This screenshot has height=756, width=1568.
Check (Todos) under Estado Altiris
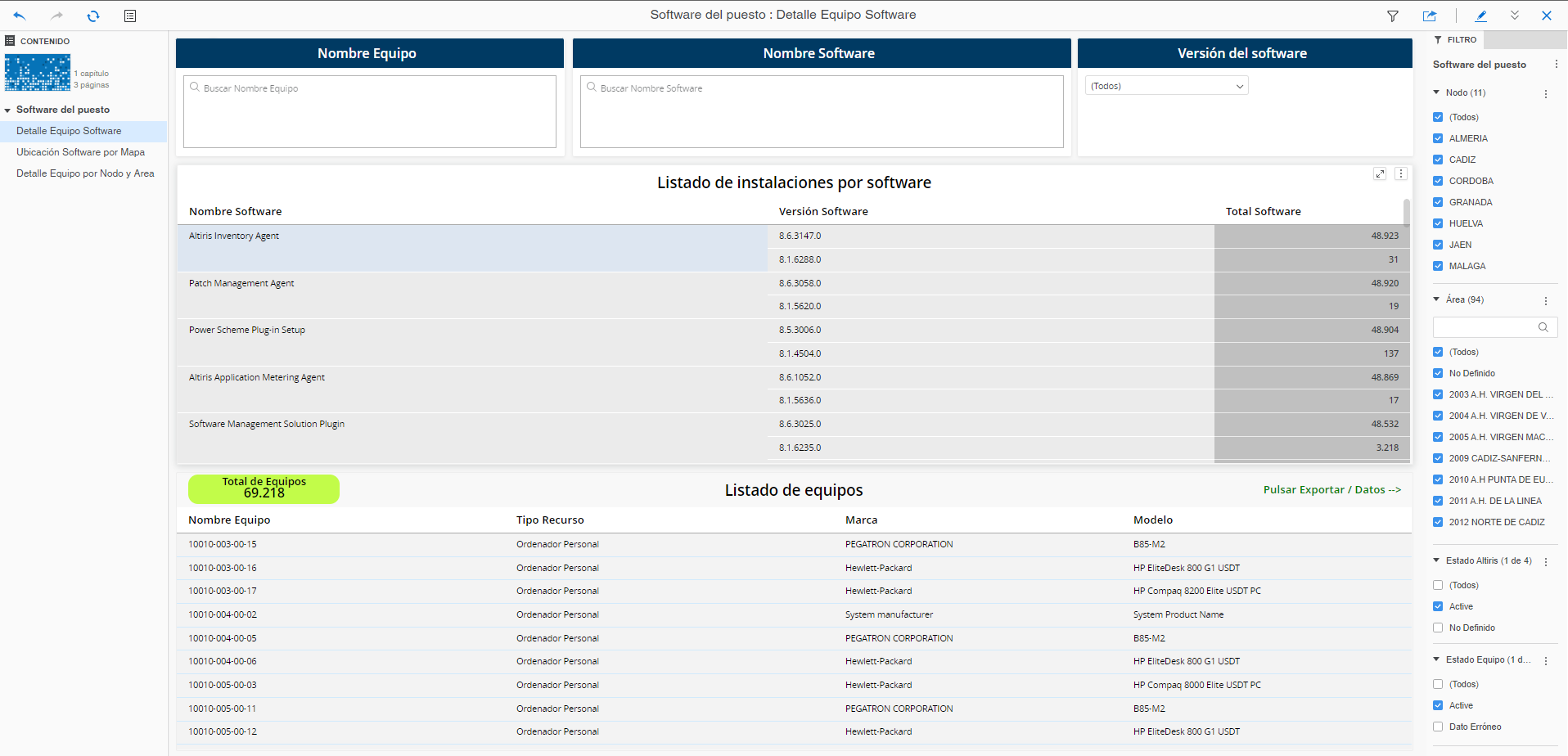(1438, 585)
